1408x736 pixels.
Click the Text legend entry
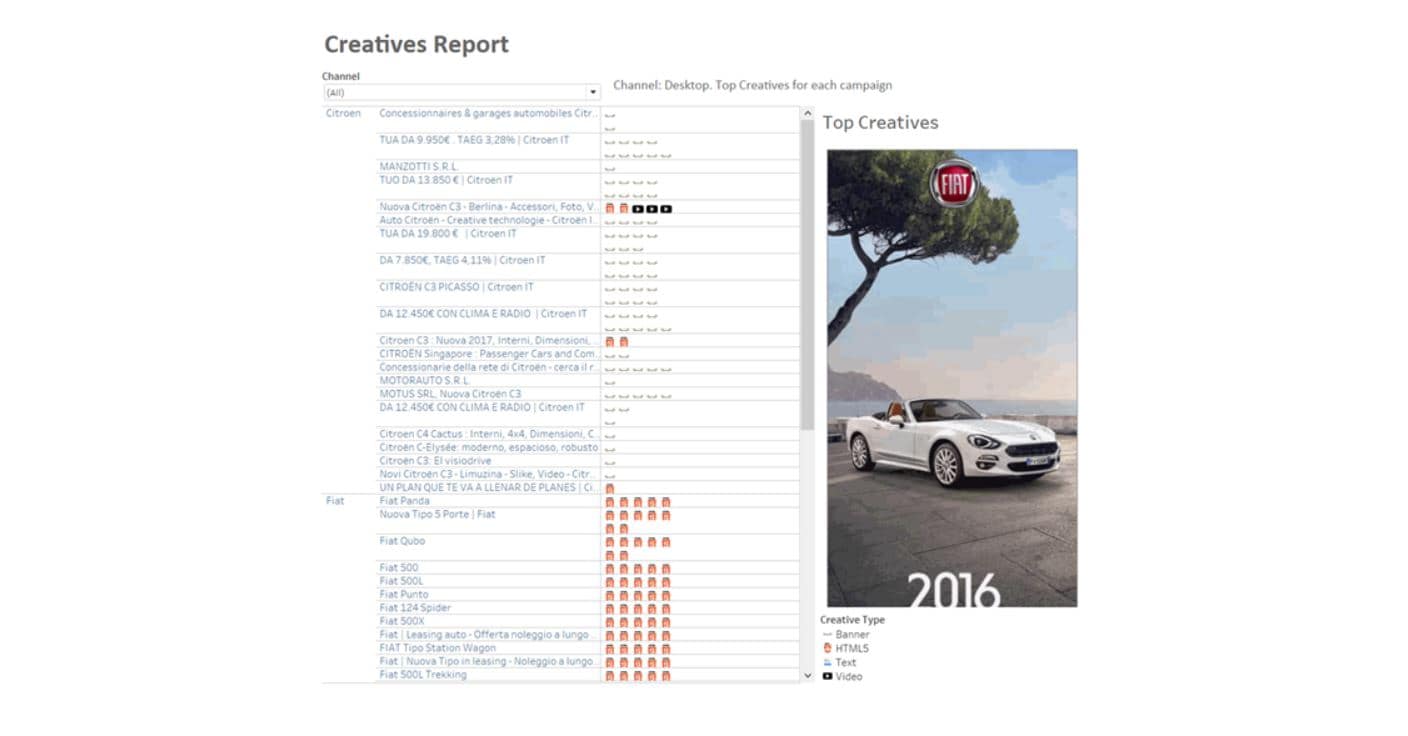coord(845,662)
